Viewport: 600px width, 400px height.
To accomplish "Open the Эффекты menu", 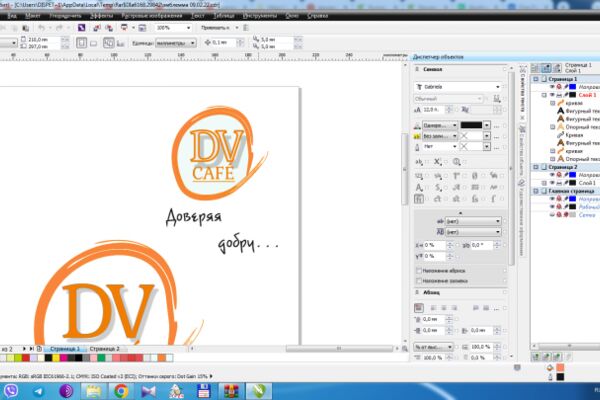I will 101,16.
